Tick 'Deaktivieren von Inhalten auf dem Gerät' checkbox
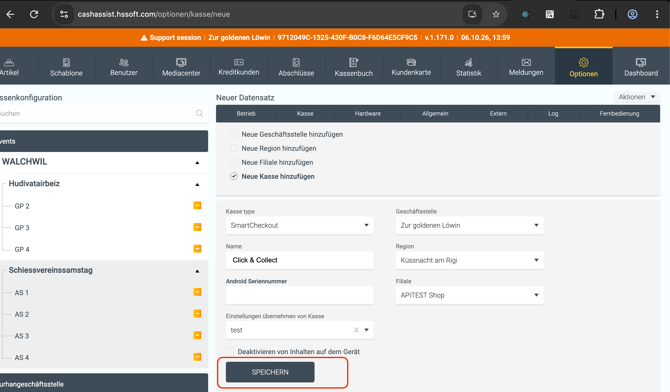Viewport: 670px width, 392px height. click(230, 351)
